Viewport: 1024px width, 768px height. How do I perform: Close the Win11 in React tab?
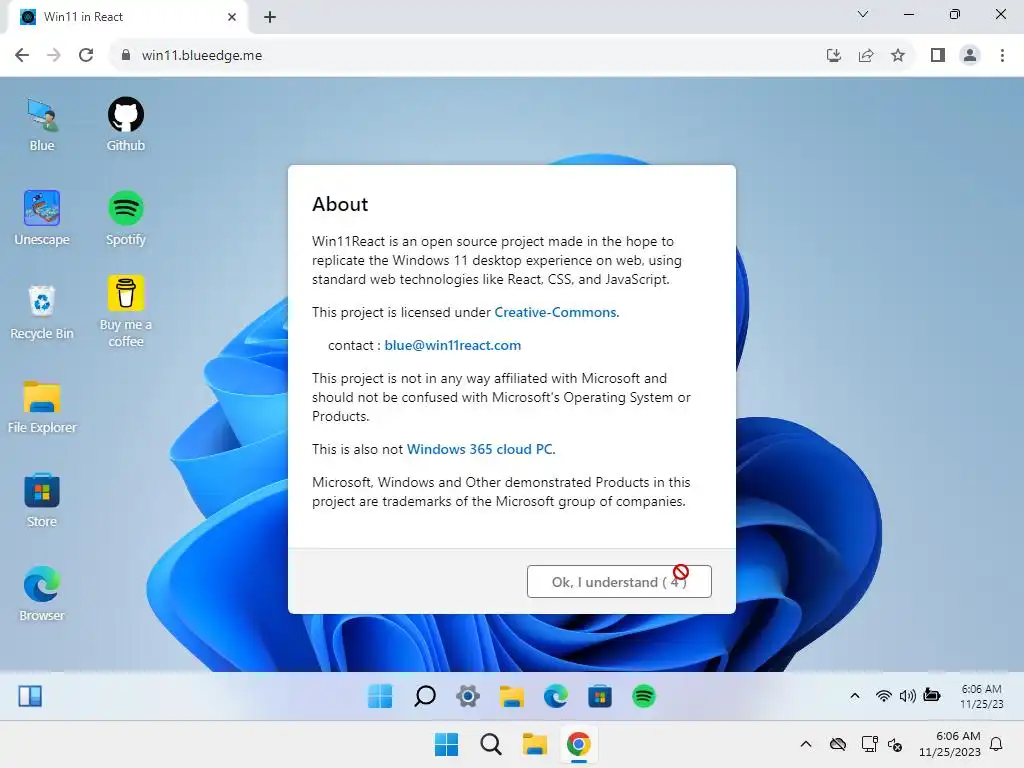[x=232, y=17]
